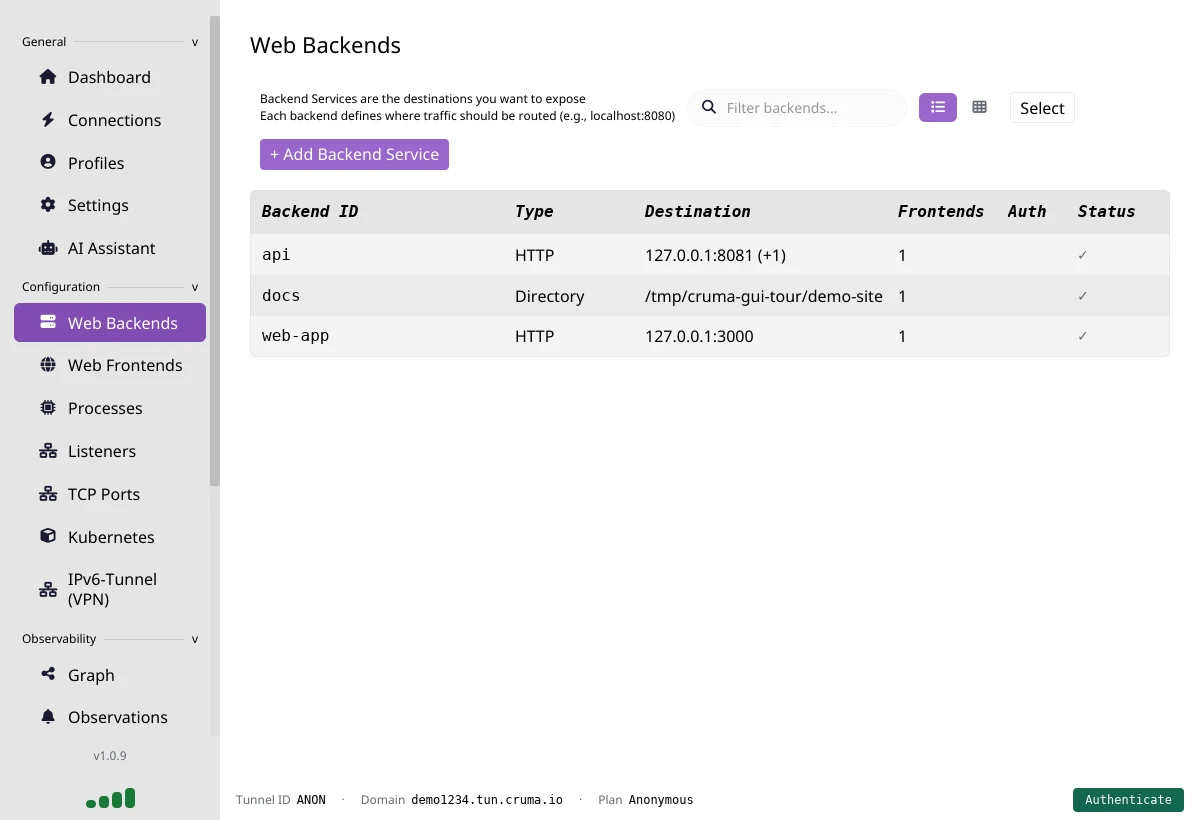Collapse the Observability sidebar section

click(195, 639)
